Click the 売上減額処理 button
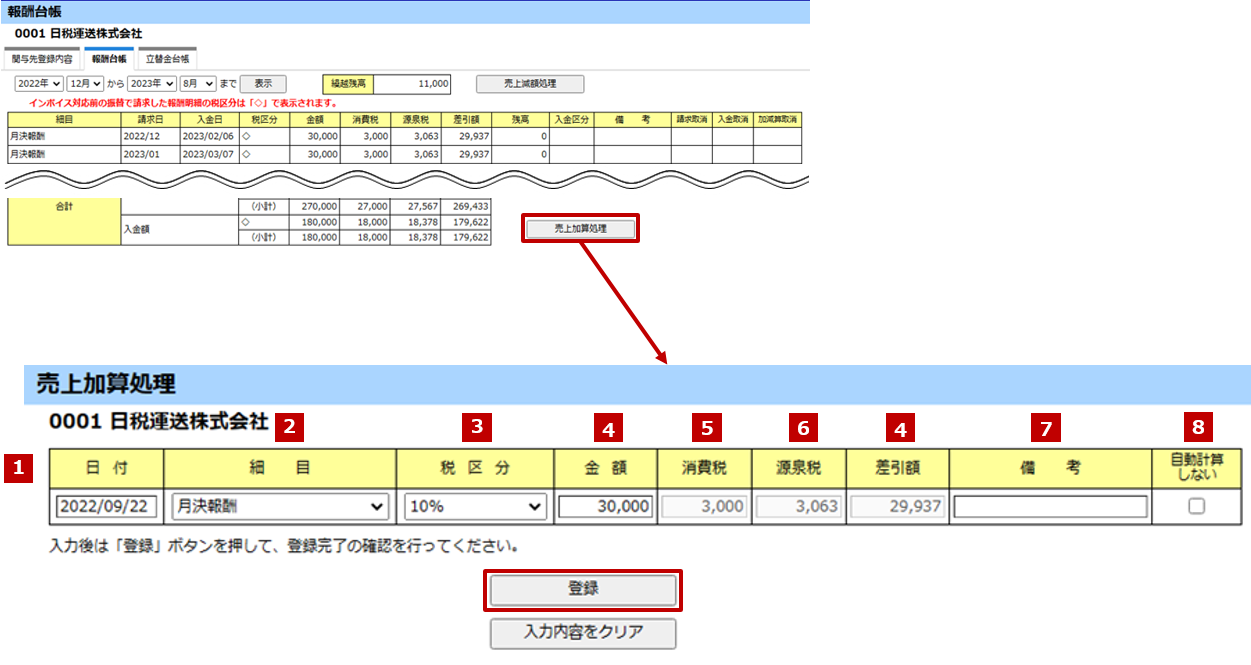 [x=529, y=84]
